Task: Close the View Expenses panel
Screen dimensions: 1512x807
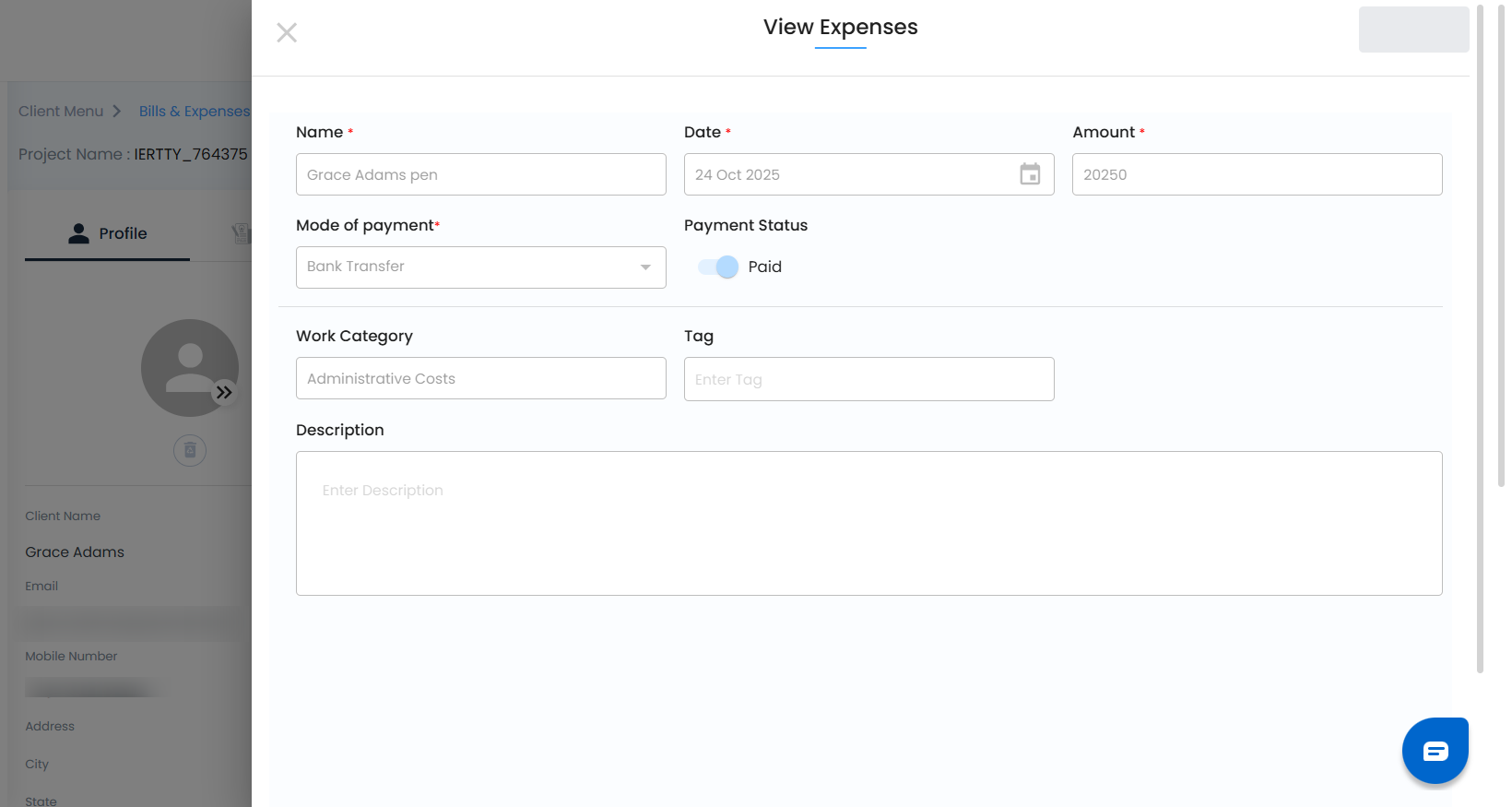Action: coord(287,33)
